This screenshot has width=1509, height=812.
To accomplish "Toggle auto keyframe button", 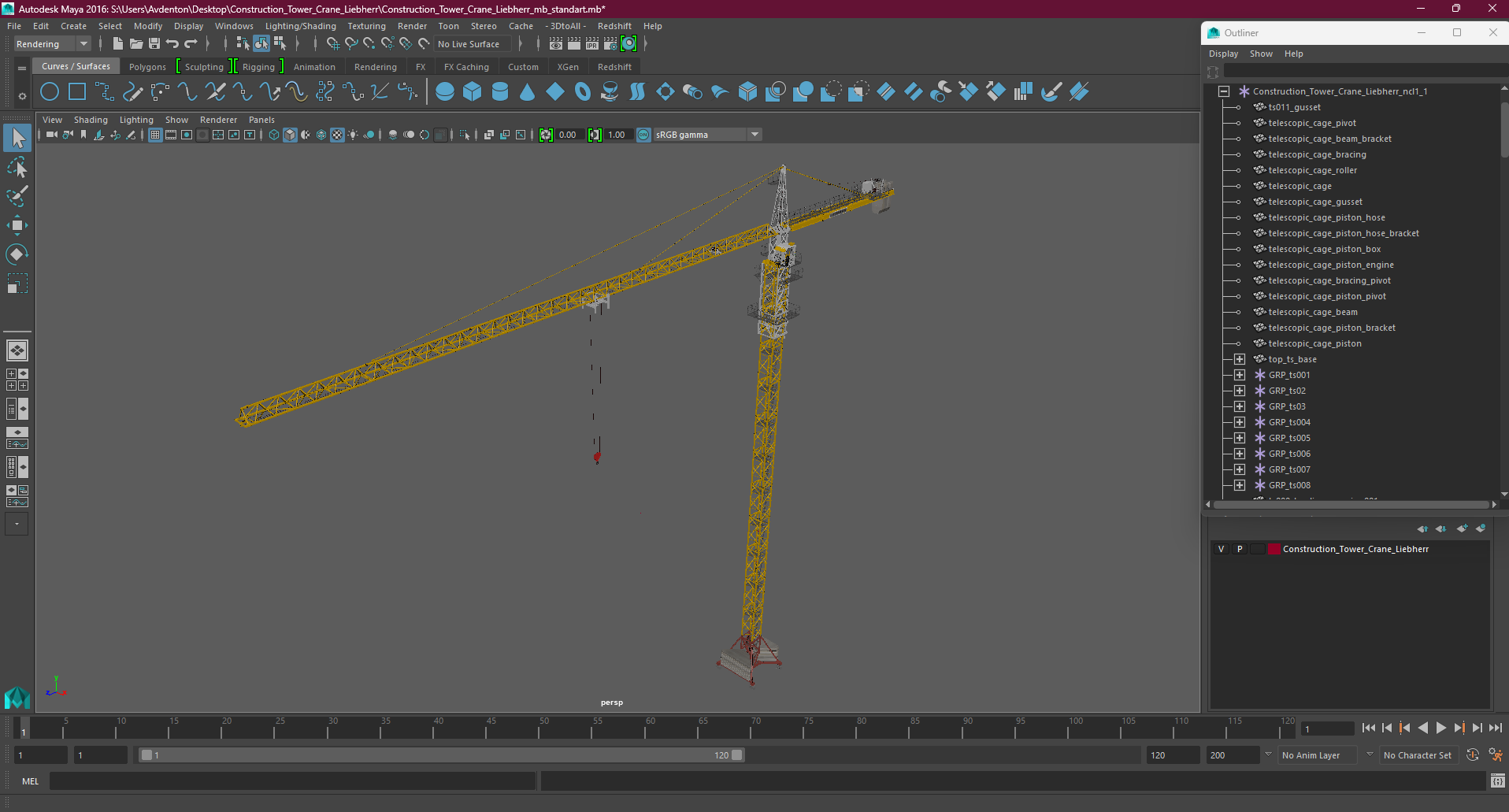I will [x=1473, y=755].
